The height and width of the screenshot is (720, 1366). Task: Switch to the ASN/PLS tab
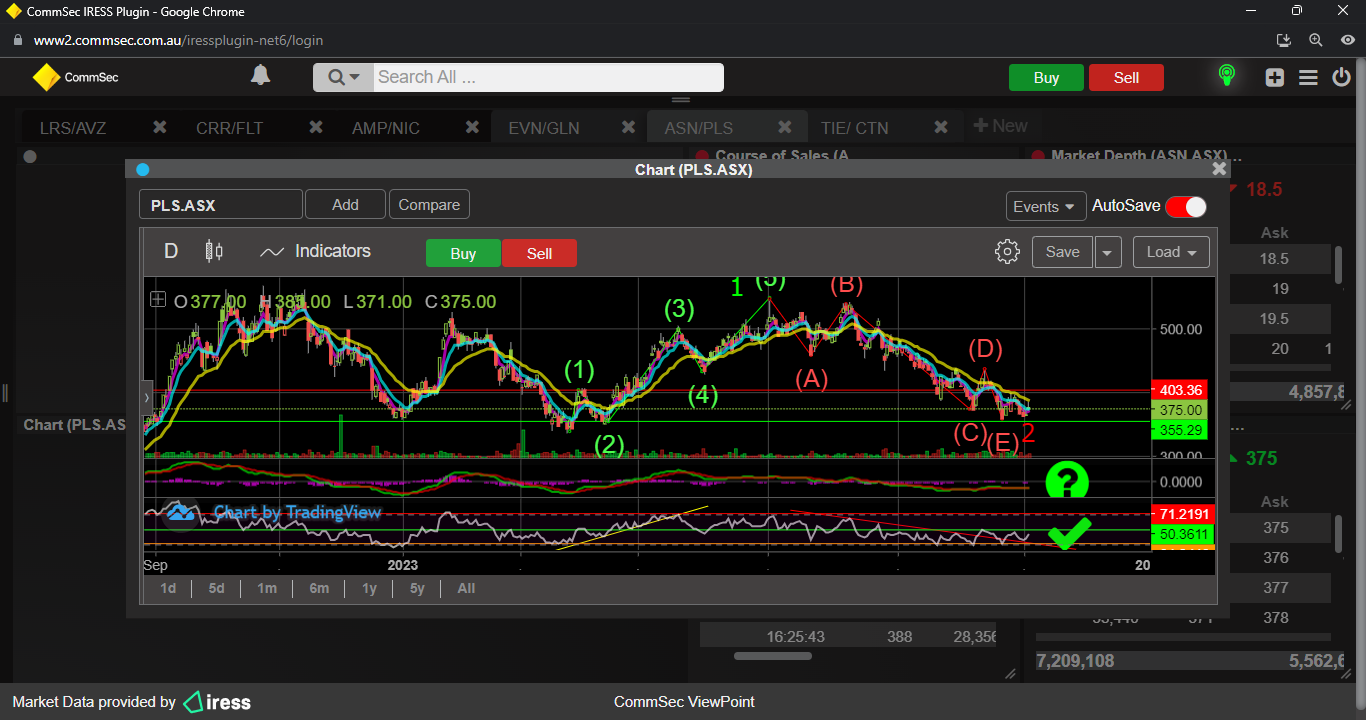[x=699, y=128]
